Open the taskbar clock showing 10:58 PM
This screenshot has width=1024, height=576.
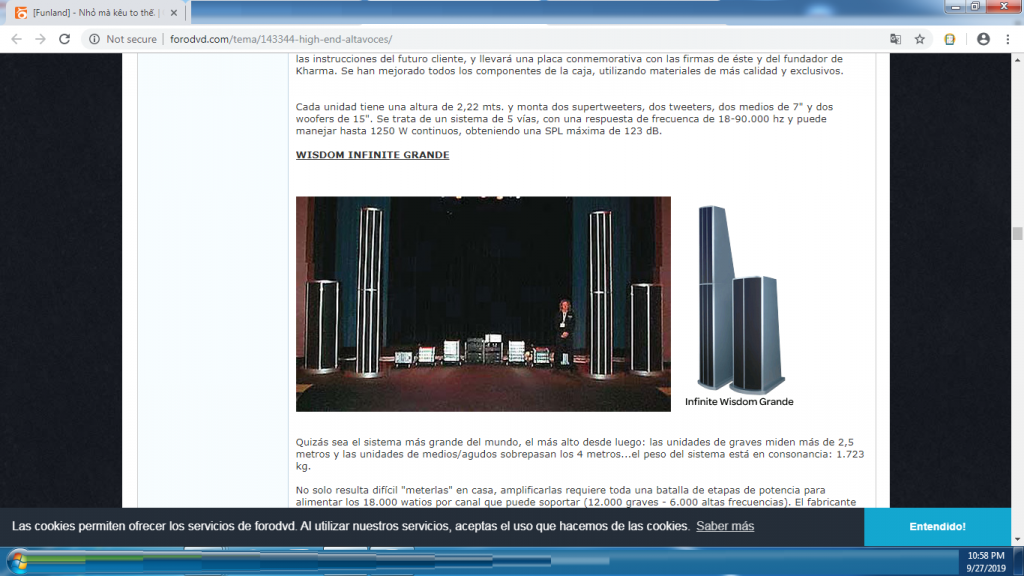pyautogui.click(x=986, y=556)
